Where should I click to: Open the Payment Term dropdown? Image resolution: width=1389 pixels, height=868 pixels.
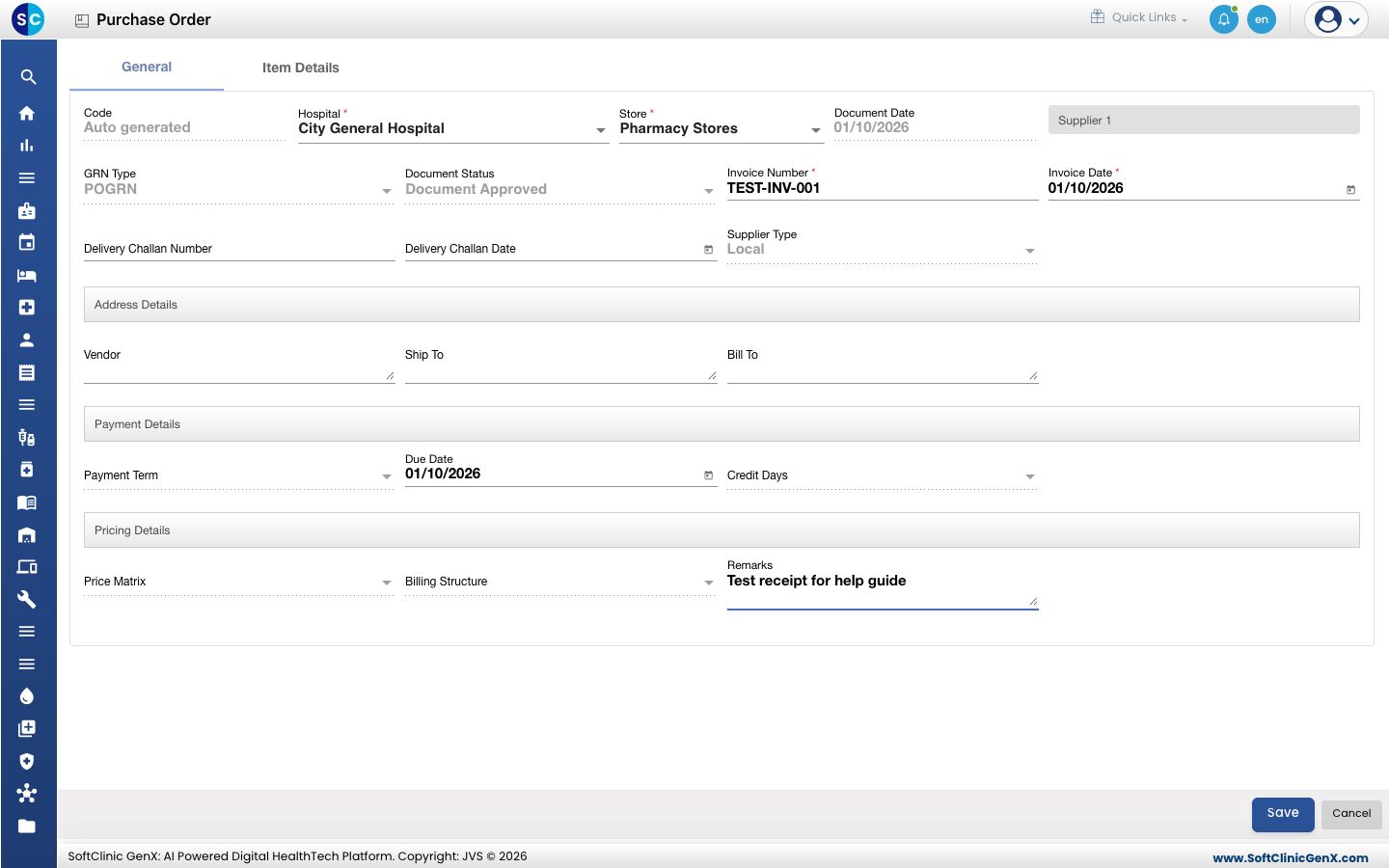(387, 476)
